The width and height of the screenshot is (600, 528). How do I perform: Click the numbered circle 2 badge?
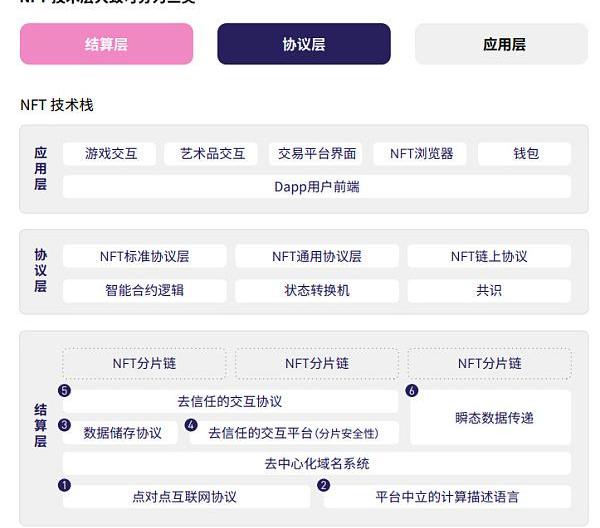(323, 485)
